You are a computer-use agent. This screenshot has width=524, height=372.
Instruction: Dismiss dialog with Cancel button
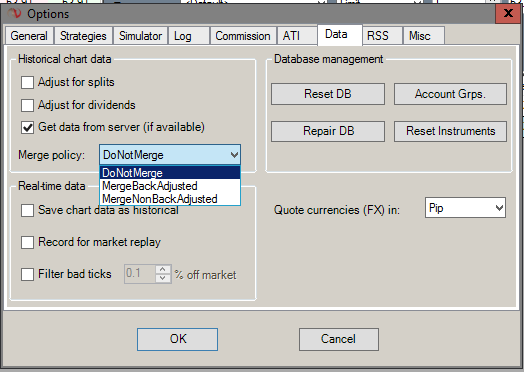339,339
